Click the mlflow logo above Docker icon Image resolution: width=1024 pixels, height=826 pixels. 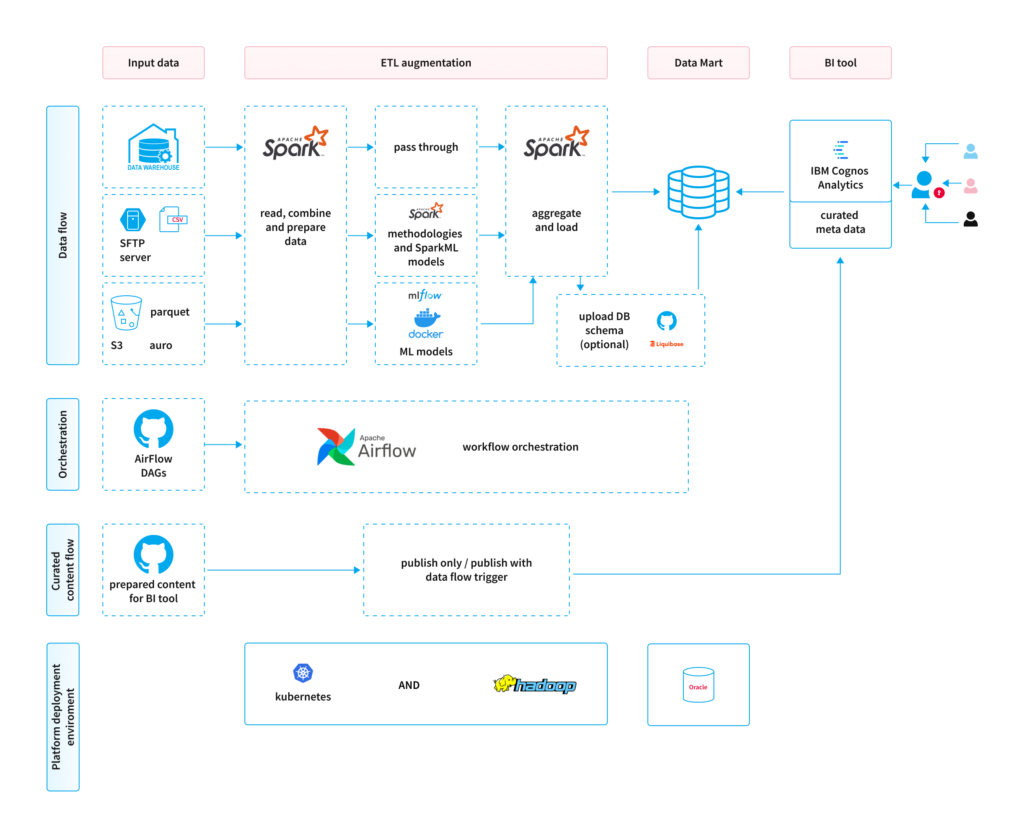[x=425, y=295]
